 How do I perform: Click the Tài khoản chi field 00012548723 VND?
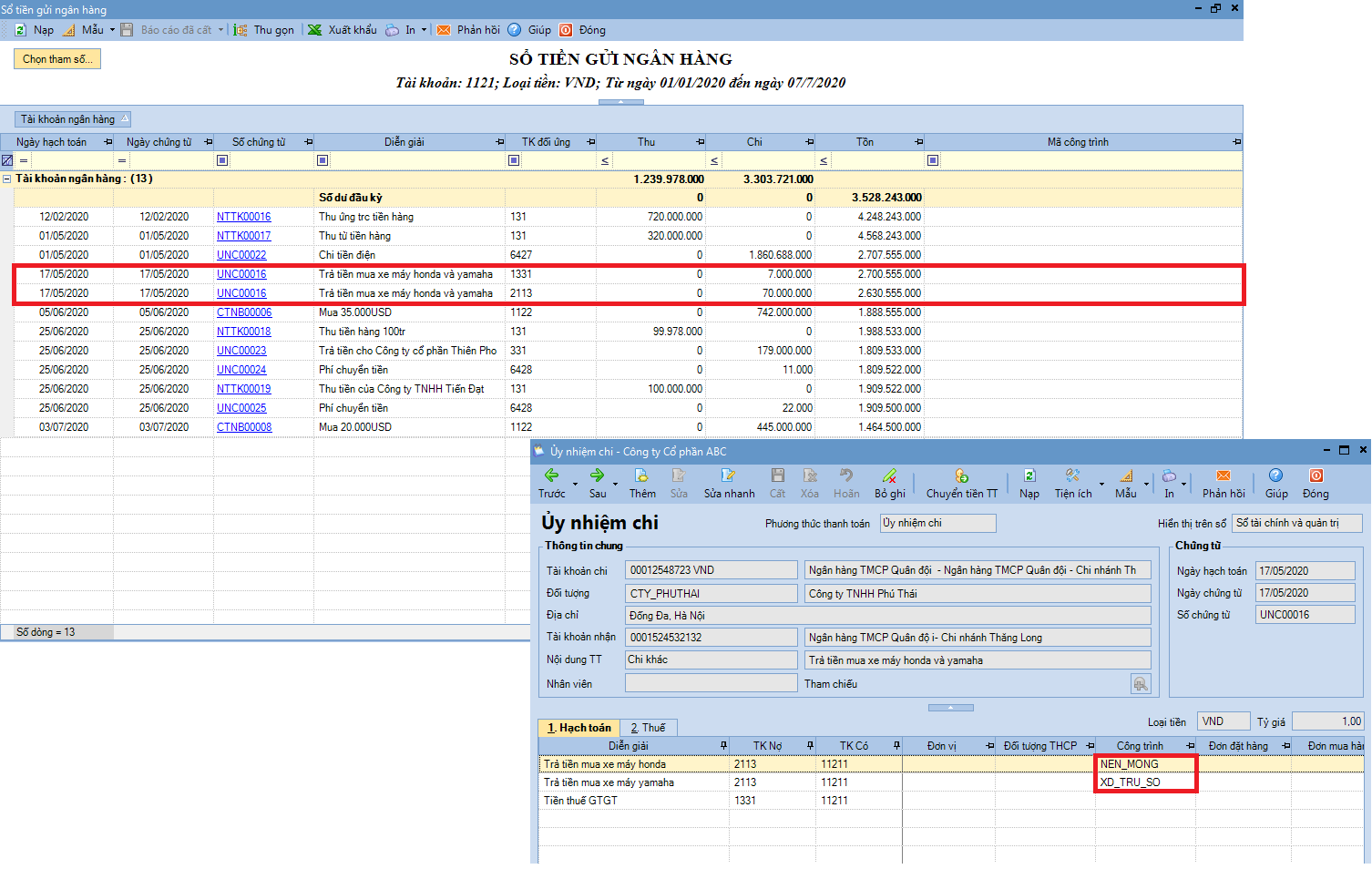pyautogui.click(x=712, y=570)
